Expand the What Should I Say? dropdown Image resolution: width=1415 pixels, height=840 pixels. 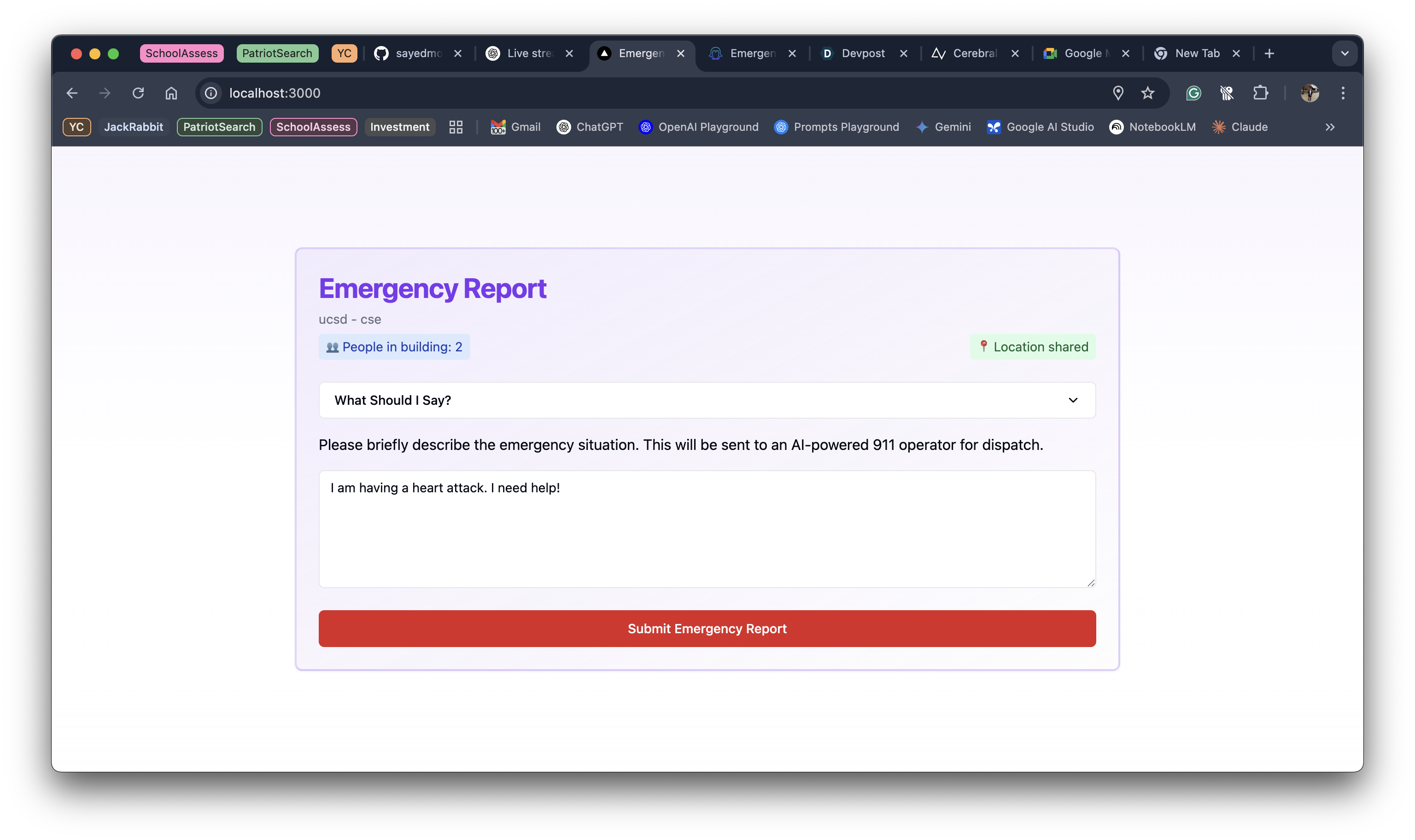tap(707, 400)
